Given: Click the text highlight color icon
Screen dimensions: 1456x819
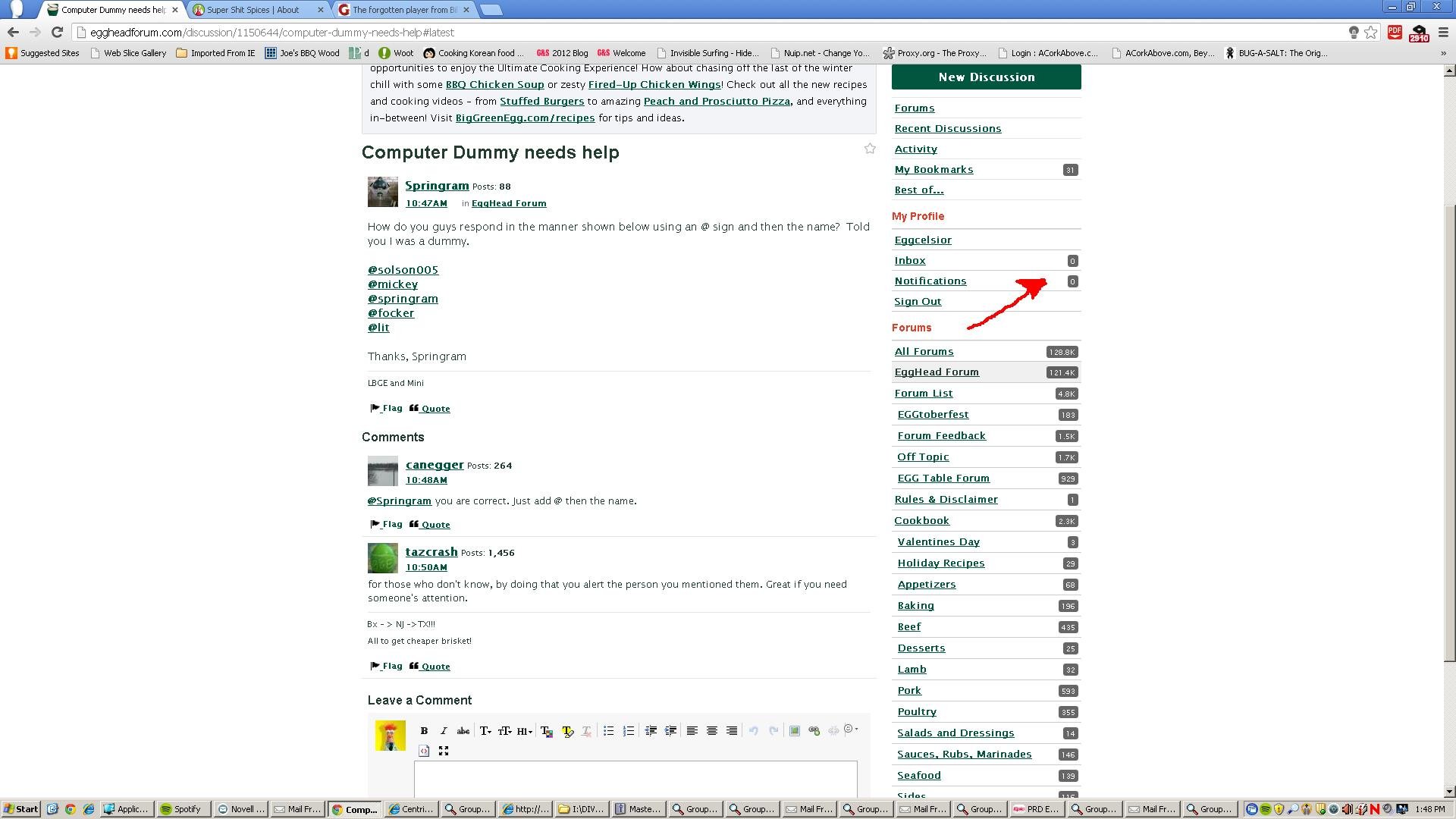Looking at the screenshot, I should point(567,731).
